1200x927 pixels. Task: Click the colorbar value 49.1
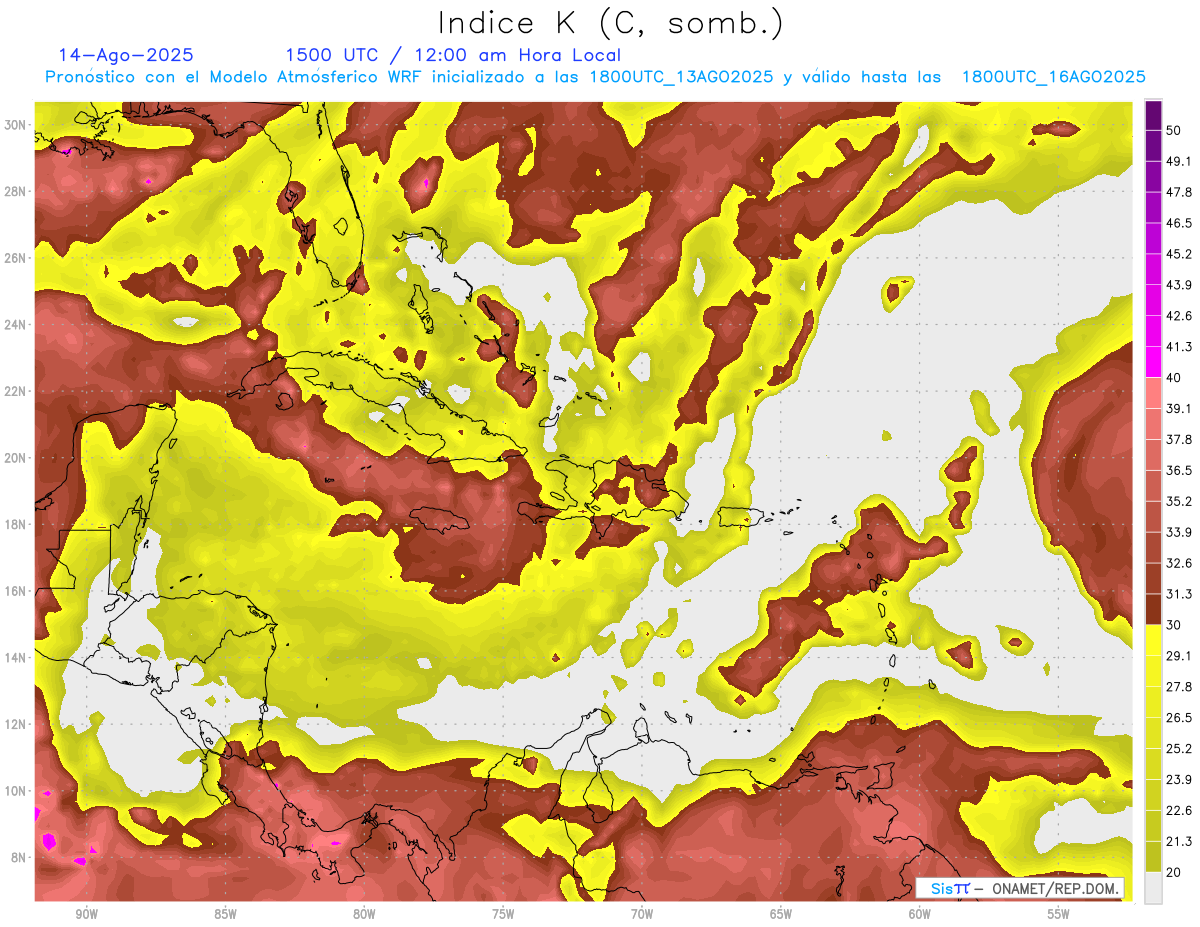(x=1178, y=161)
